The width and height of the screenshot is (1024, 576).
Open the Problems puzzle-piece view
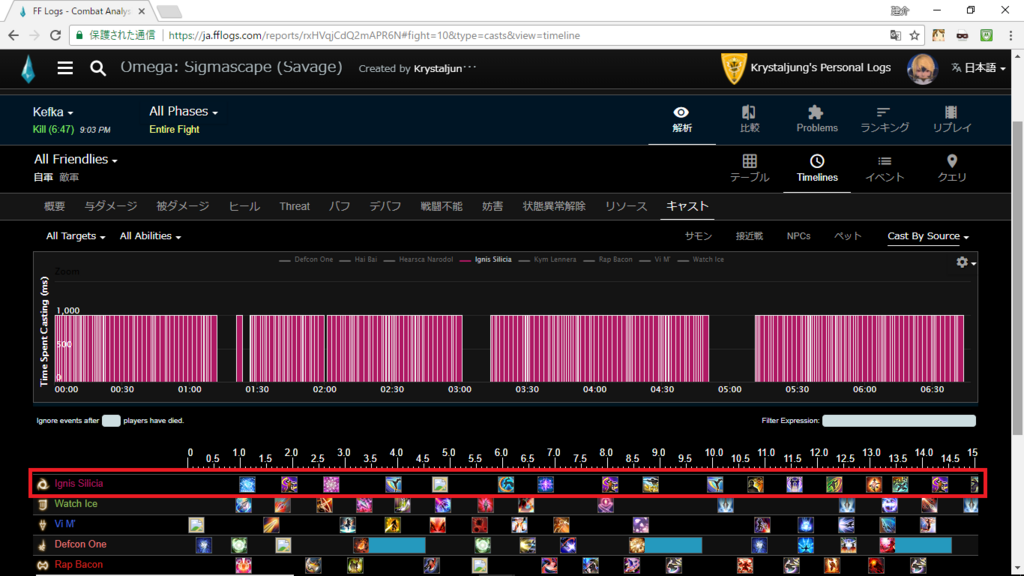pos(816,120)
